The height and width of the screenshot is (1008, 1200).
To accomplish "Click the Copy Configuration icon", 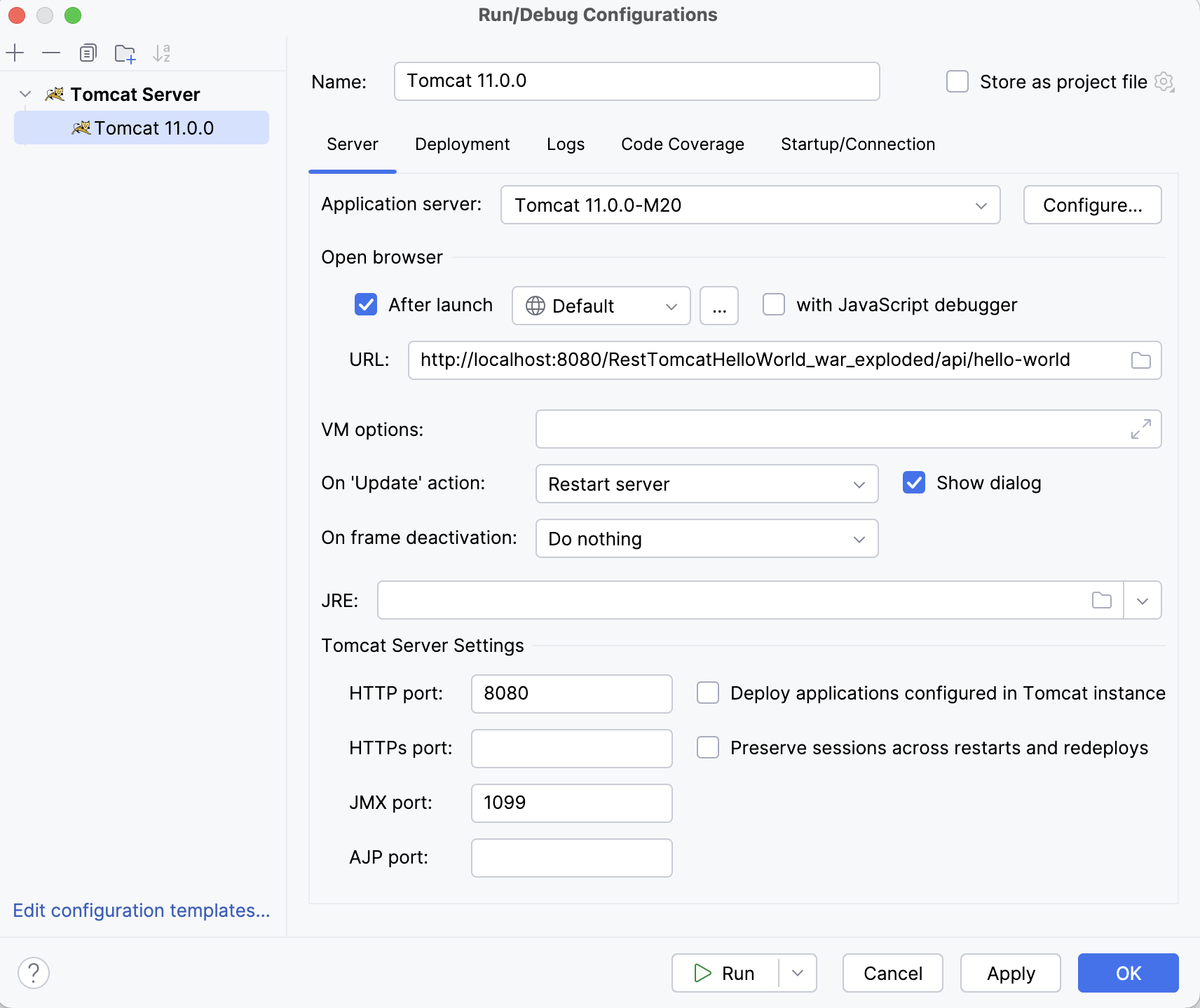I will [88, 53].
